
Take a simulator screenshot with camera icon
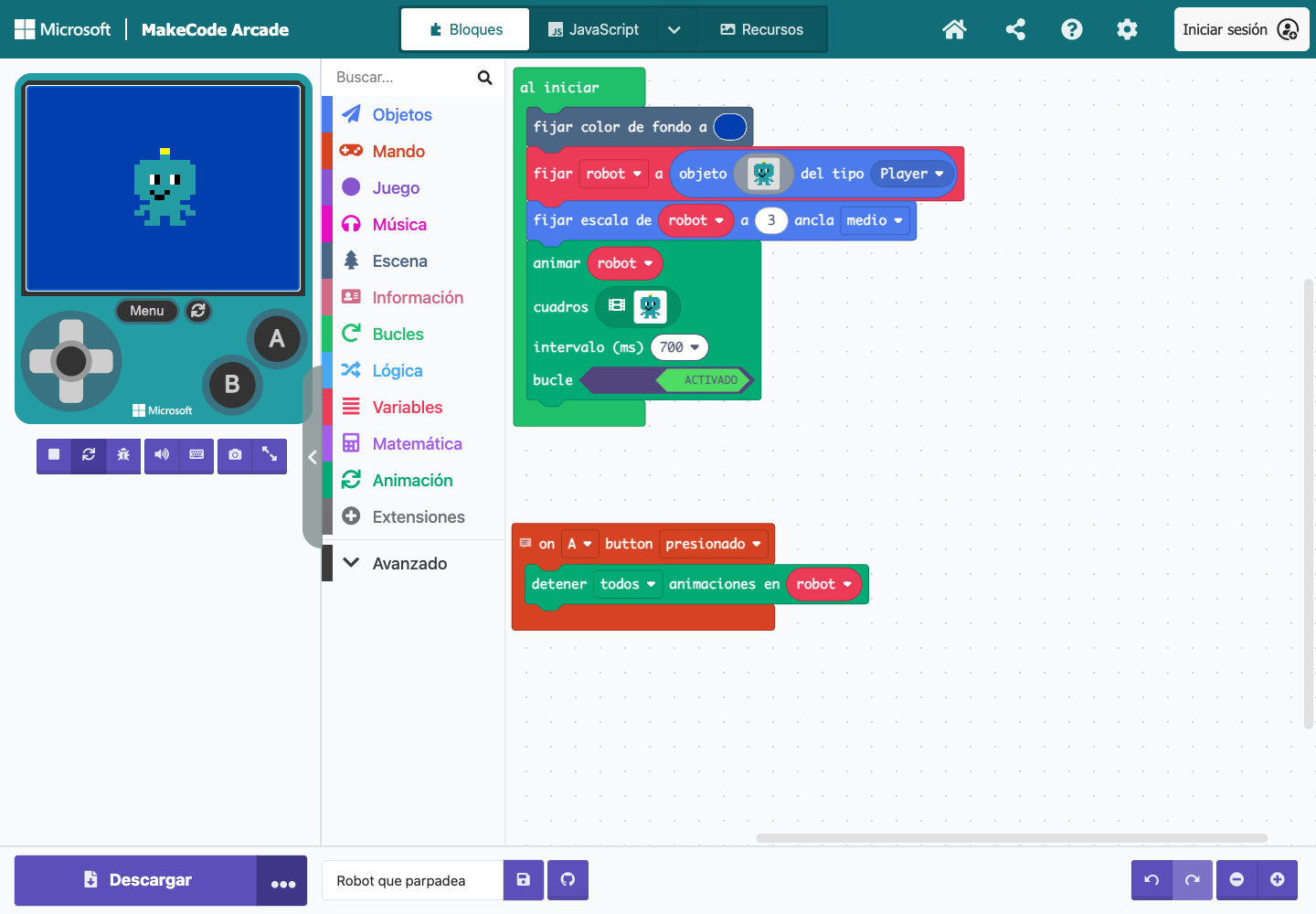click(x=235, y=454)
